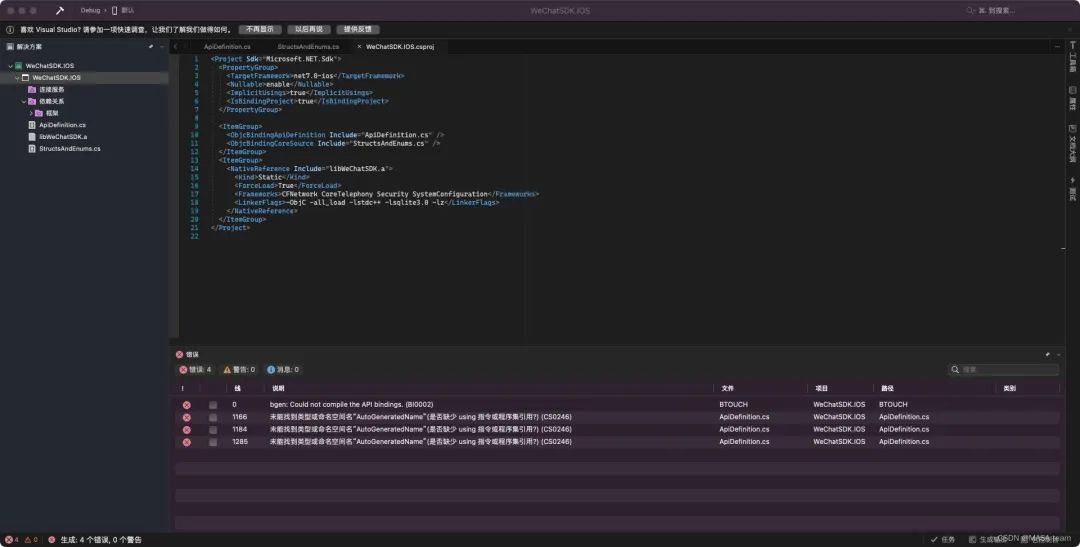Click the 提供反馈 button
The height and width of the screenshot is (547, 1080).
click(x=358, y=30)
